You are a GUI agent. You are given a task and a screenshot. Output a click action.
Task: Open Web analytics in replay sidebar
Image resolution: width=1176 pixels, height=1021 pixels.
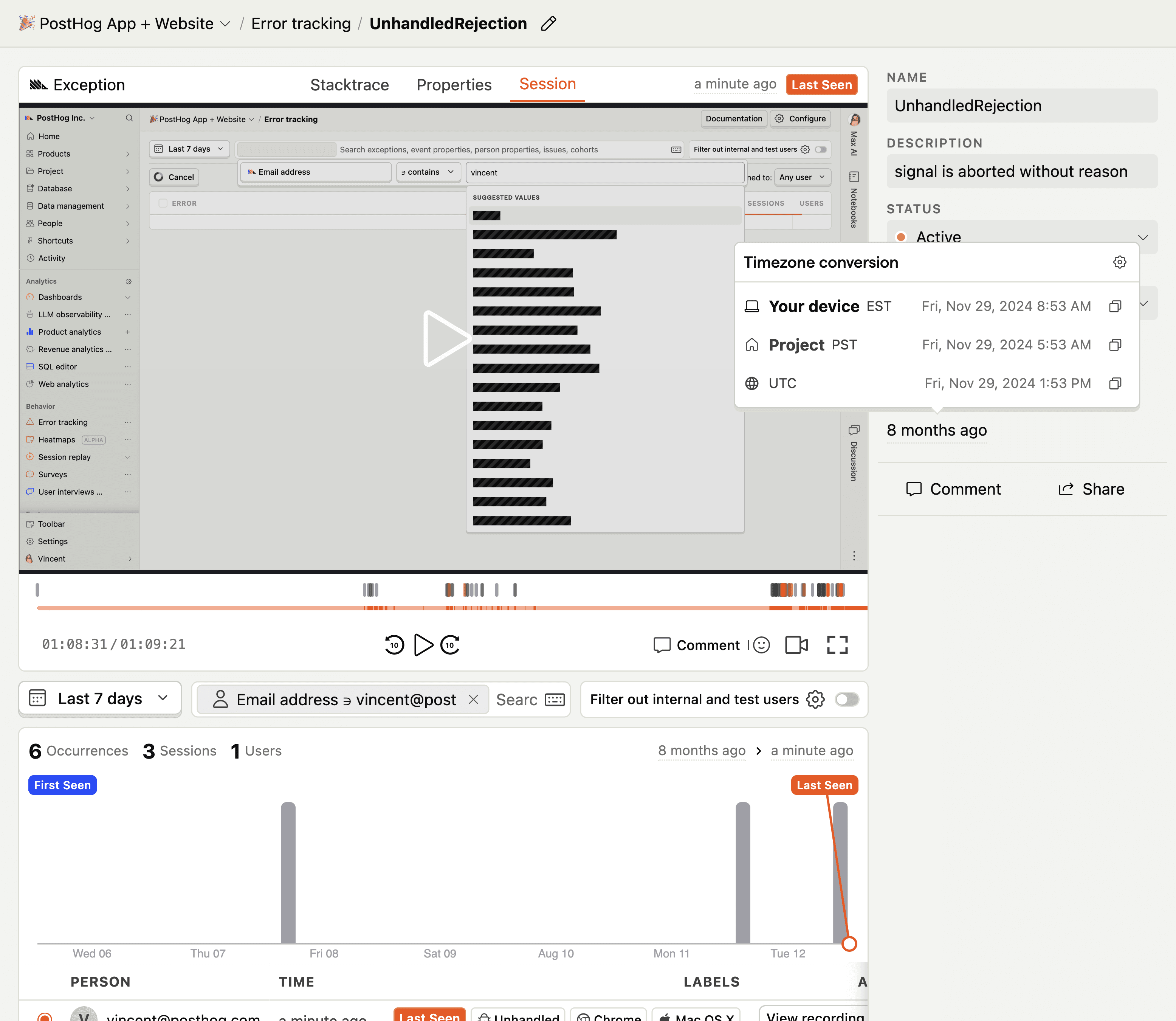(63, 384)
